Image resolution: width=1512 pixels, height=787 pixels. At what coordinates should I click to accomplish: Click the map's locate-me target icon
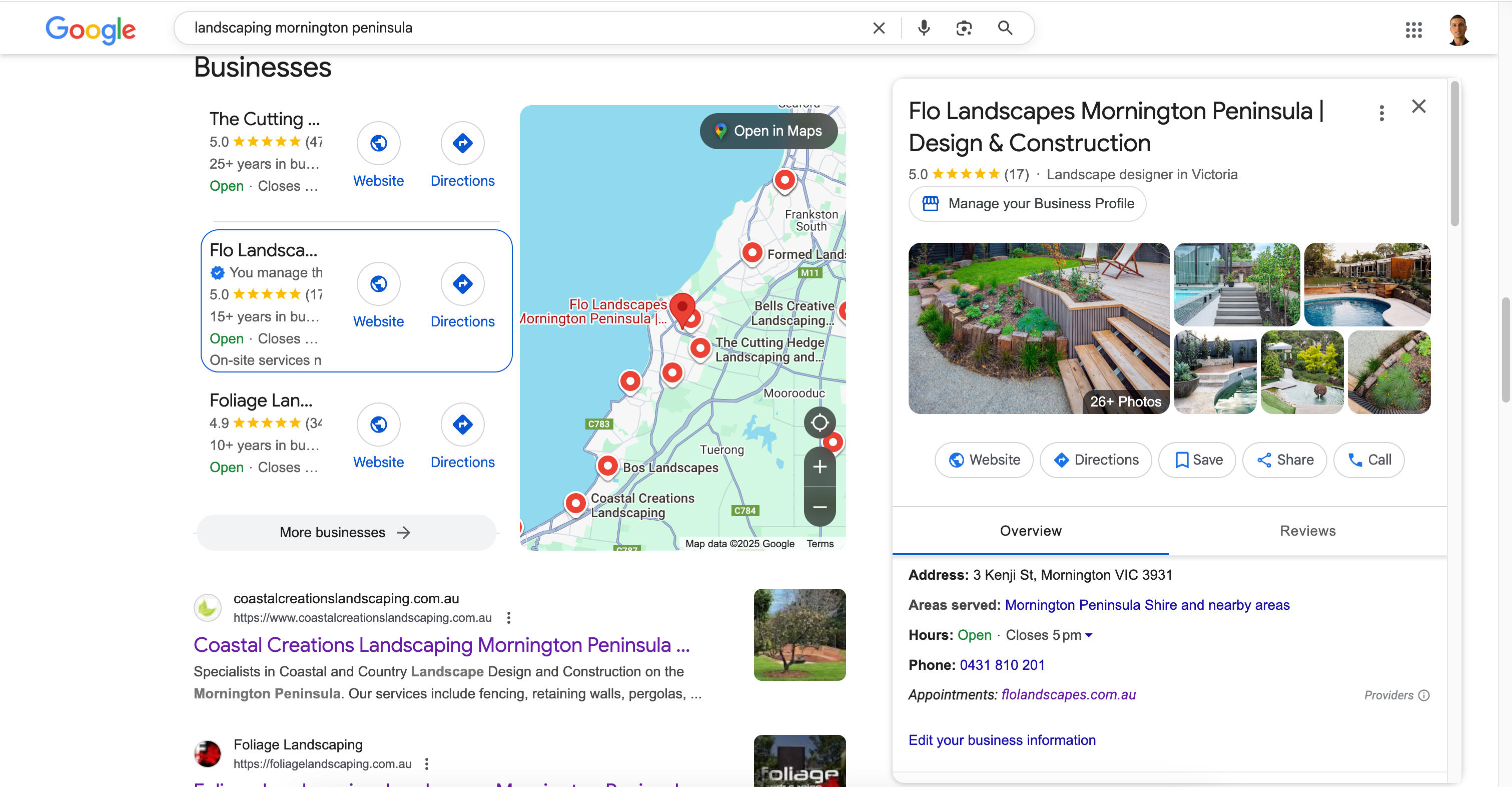[820, 422]
